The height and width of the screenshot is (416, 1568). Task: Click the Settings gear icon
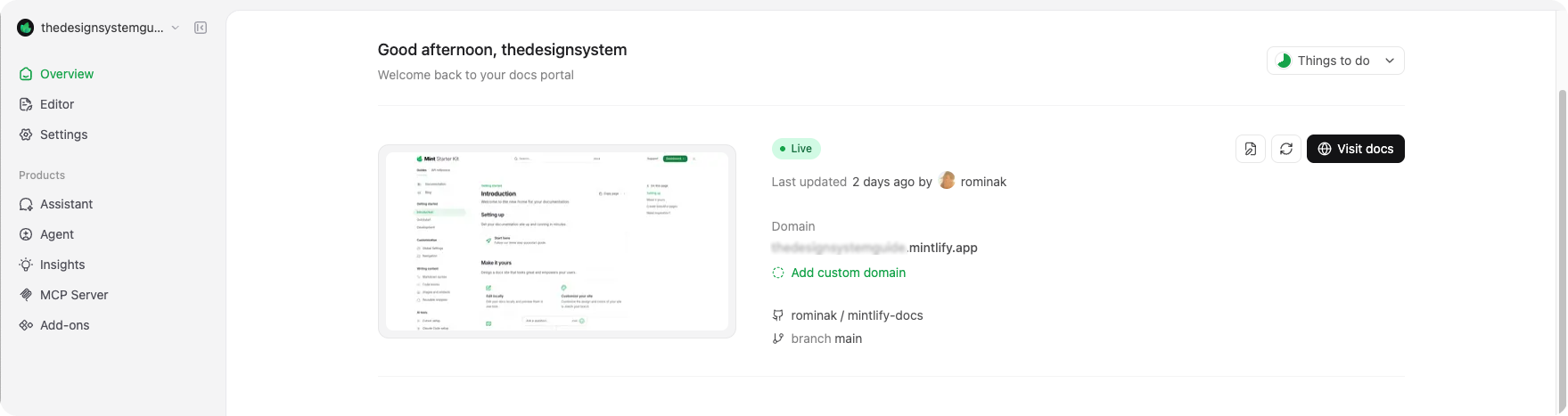(x=26, y=135)
